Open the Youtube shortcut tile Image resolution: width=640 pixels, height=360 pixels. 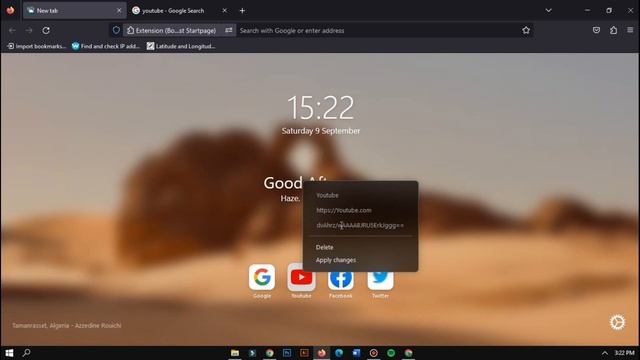click(301, 277)
